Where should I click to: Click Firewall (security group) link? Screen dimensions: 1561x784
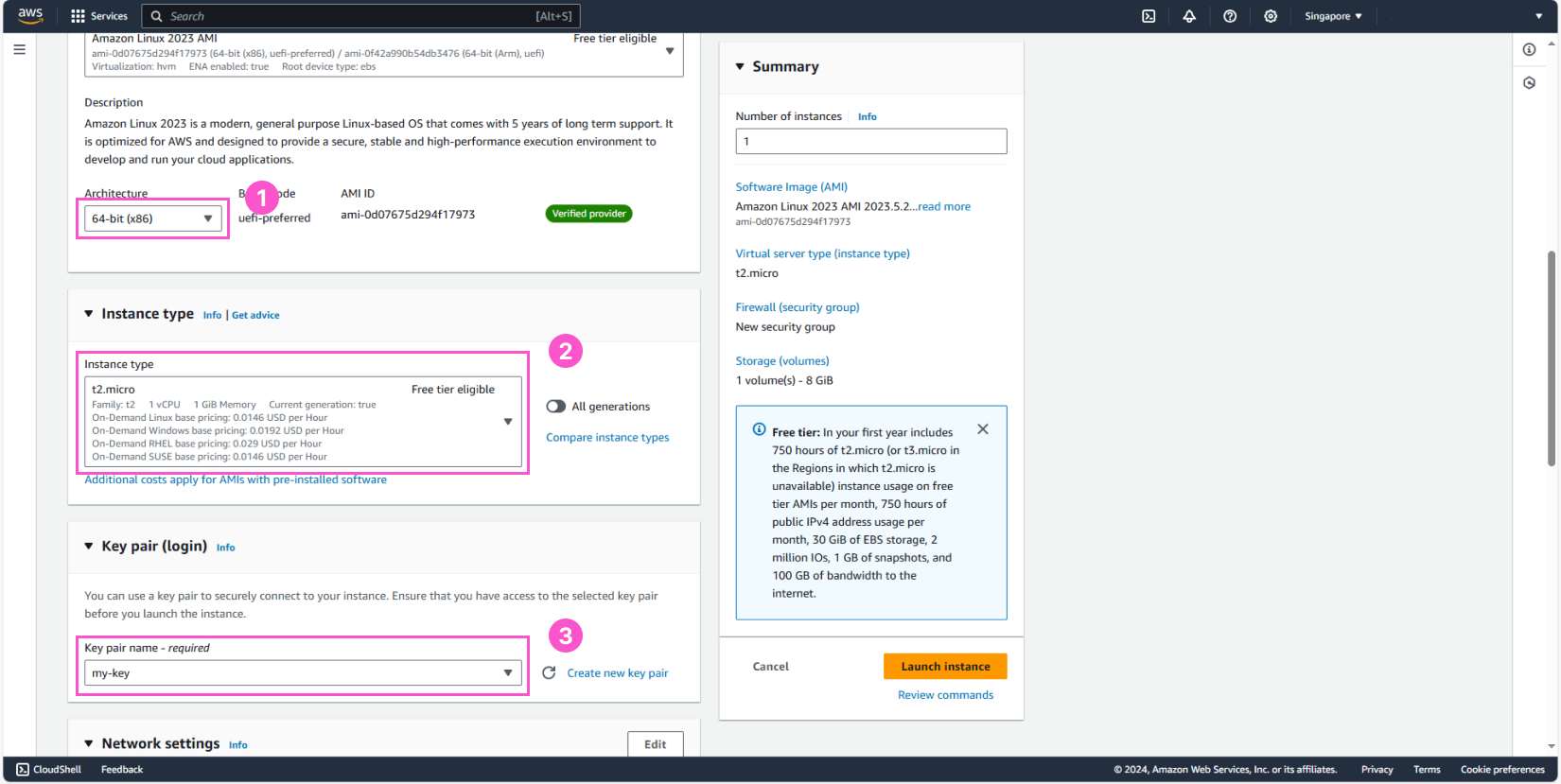pos(798,307)
